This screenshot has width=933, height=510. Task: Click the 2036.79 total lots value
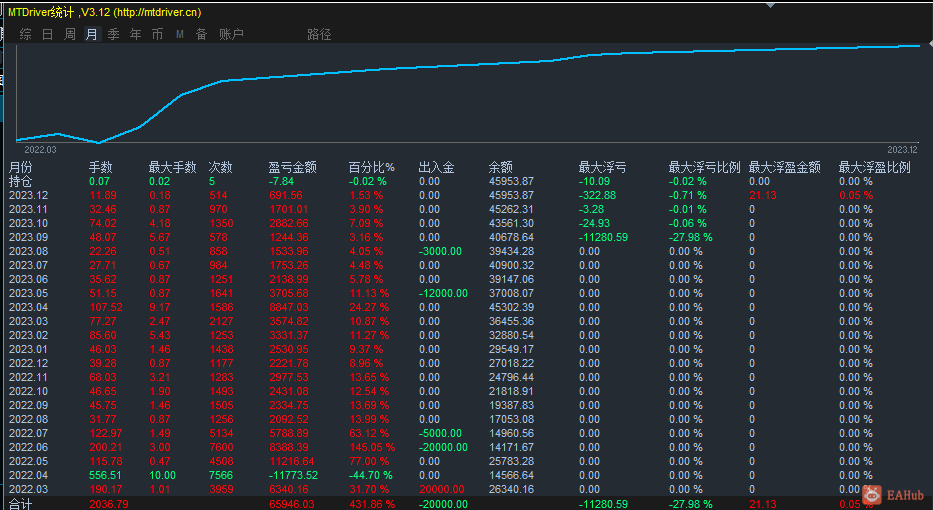[109, 504]
